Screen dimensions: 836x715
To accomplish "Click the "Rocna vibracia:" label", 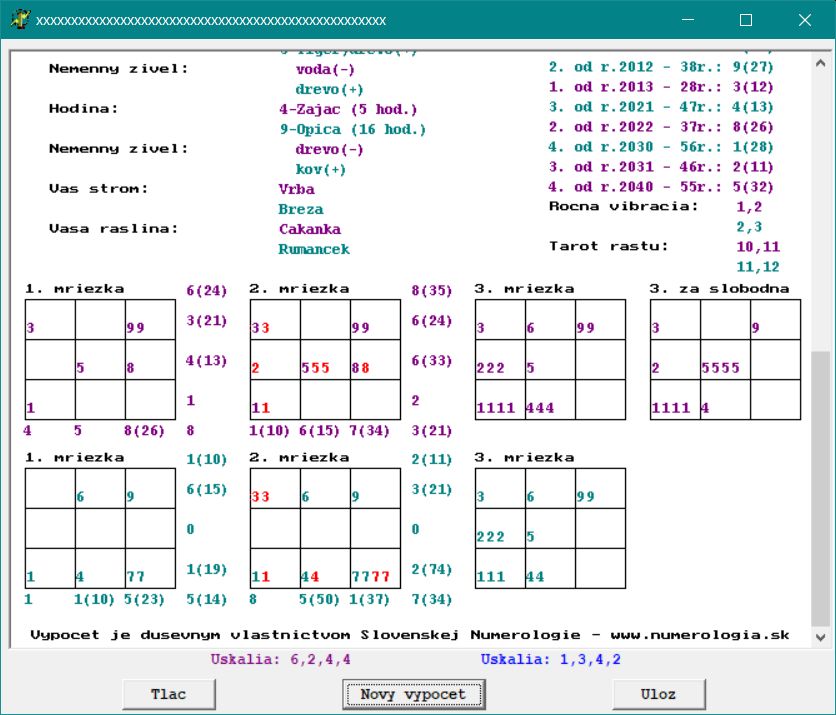I will pyautogui.click(x=624, y=206).
